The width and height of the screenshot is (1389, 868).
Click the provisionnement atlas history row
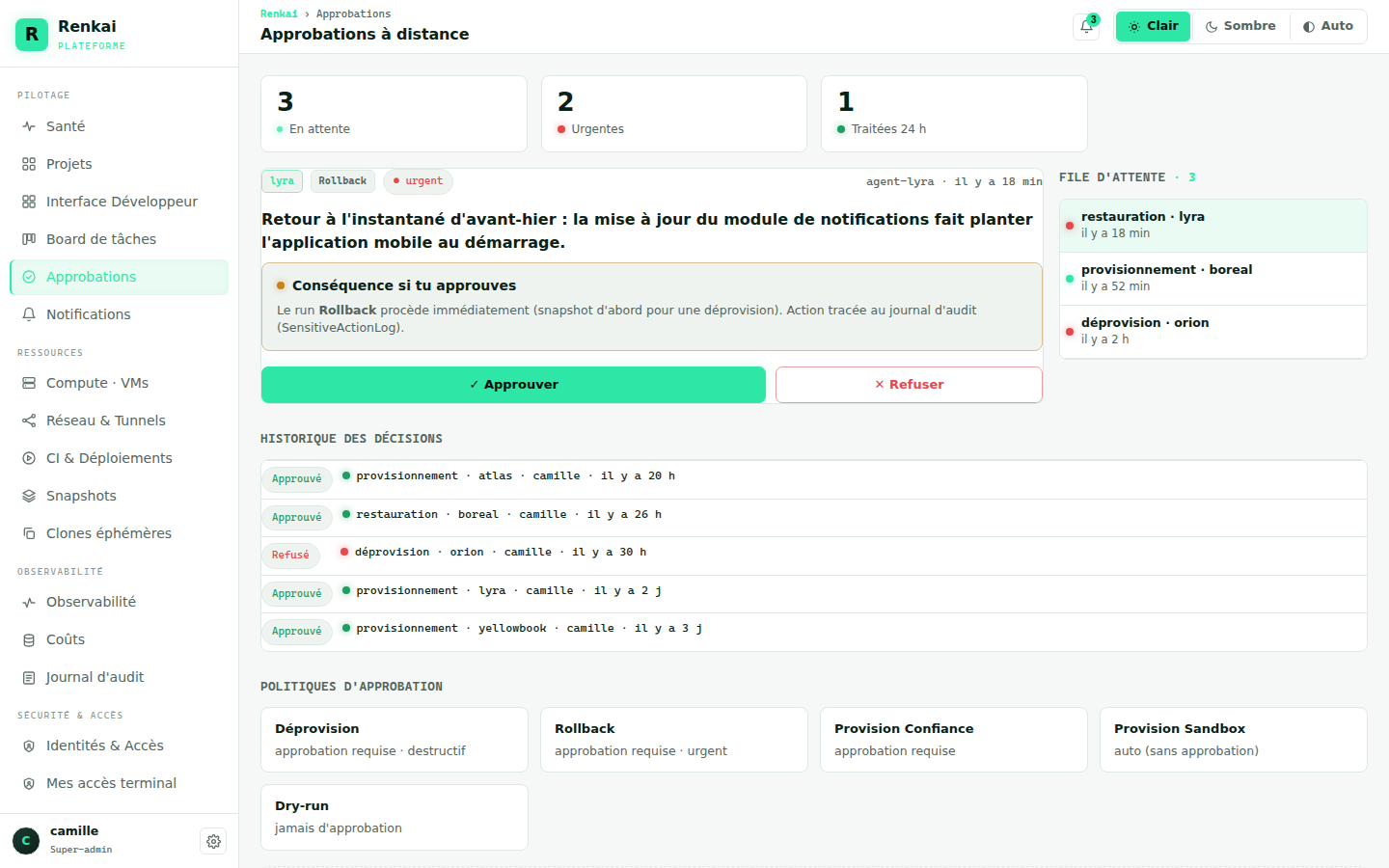click(x=814, y=479)
